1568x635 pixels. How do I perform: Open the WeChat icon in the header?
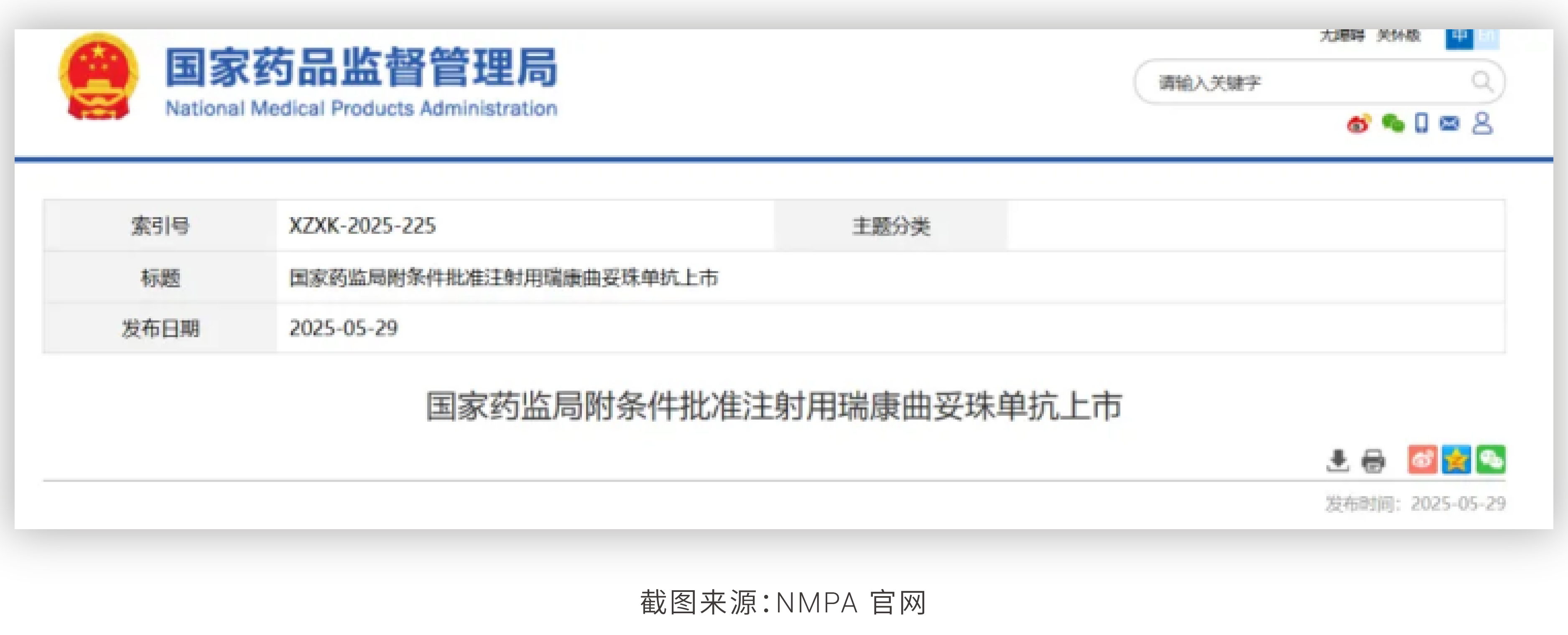click(1393, 124)
